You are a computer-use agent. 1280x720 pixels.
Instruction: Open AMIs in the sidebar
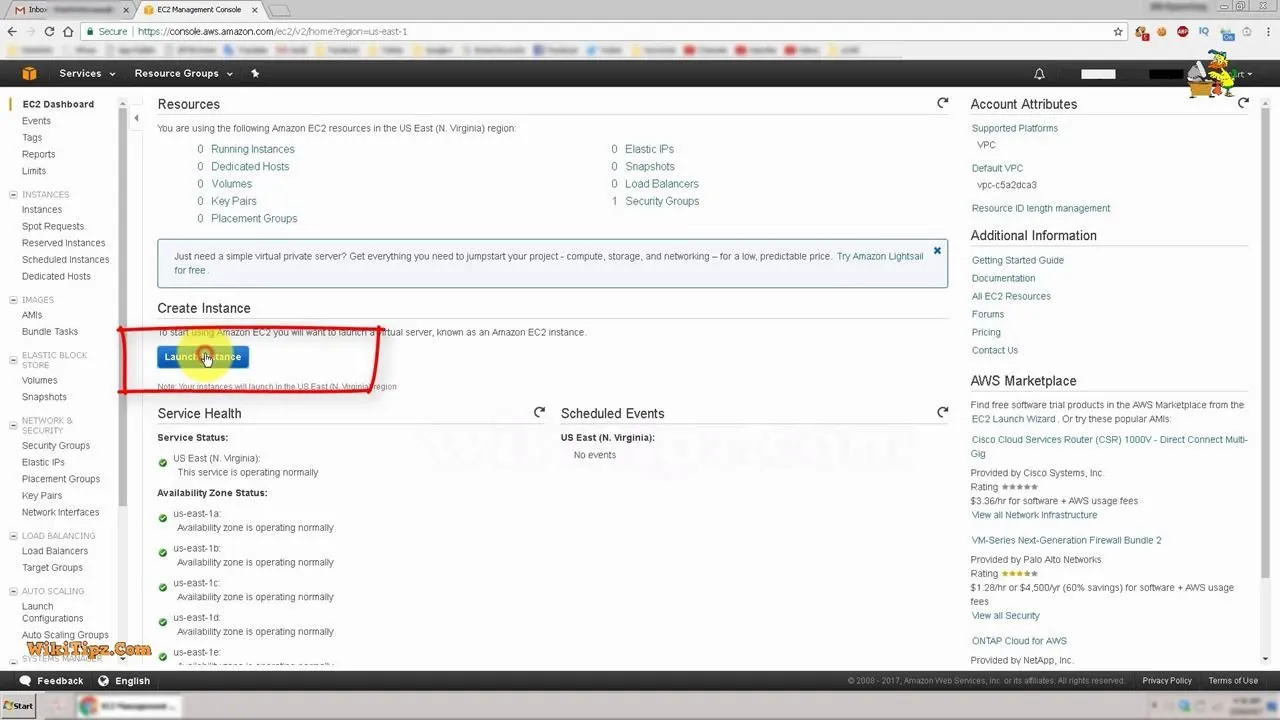(x=32, y=315)
